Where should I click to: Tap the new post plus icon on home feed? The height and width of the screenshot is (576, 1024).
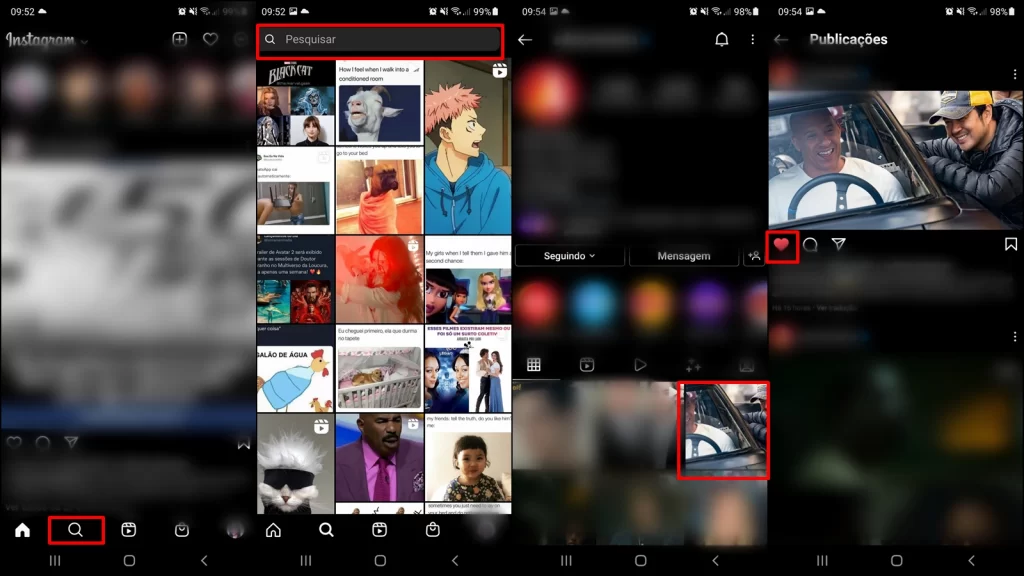pyautogui.click(x=180, y=39)
